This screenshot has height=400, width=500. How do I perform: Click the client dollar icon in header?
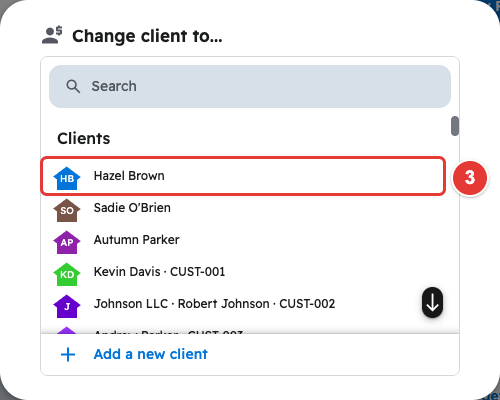pyautogui.click(x=52, y=35)
